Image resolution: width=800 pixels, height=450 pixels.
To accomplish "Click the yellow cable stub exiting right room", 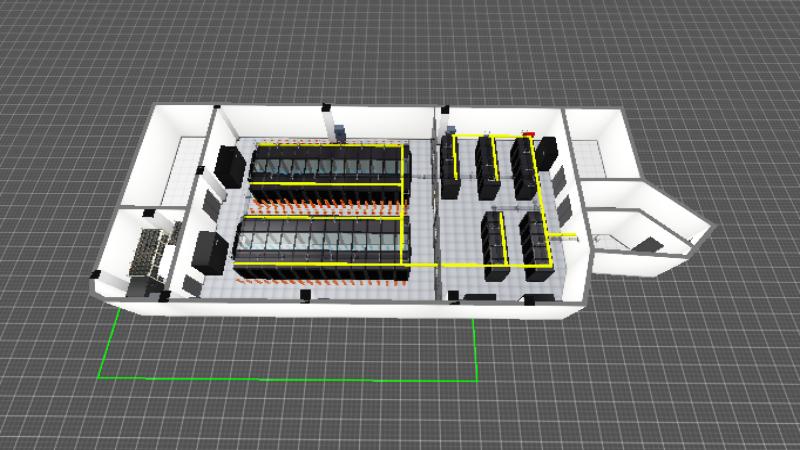I will pyautogui.click(x=567, y=237).
